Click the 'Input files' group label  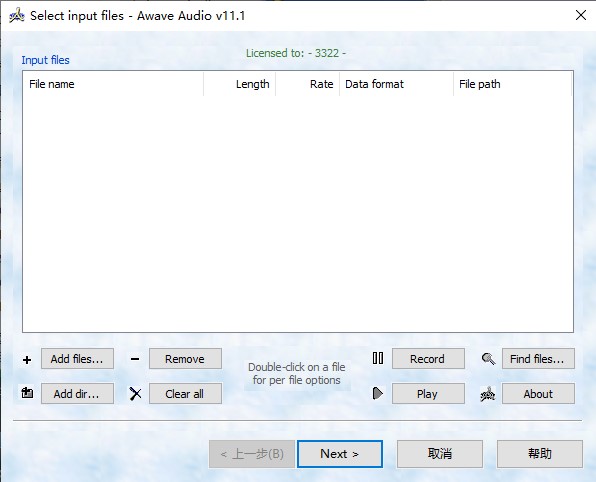click(x=46, y=60)
